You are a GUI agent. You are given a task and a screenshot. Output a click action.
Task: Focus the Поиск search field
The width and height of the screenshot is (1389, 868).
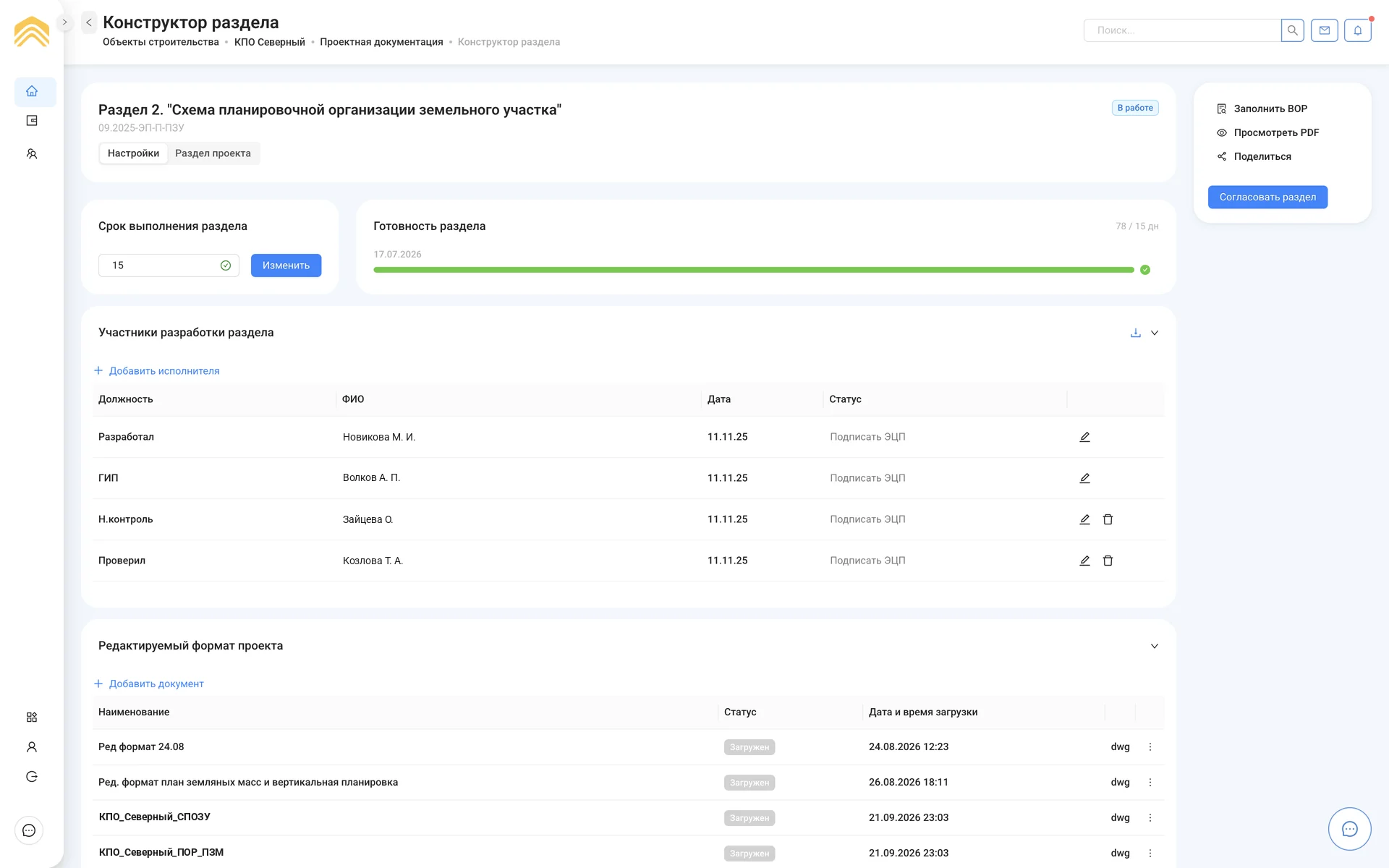pos(1182,30)
